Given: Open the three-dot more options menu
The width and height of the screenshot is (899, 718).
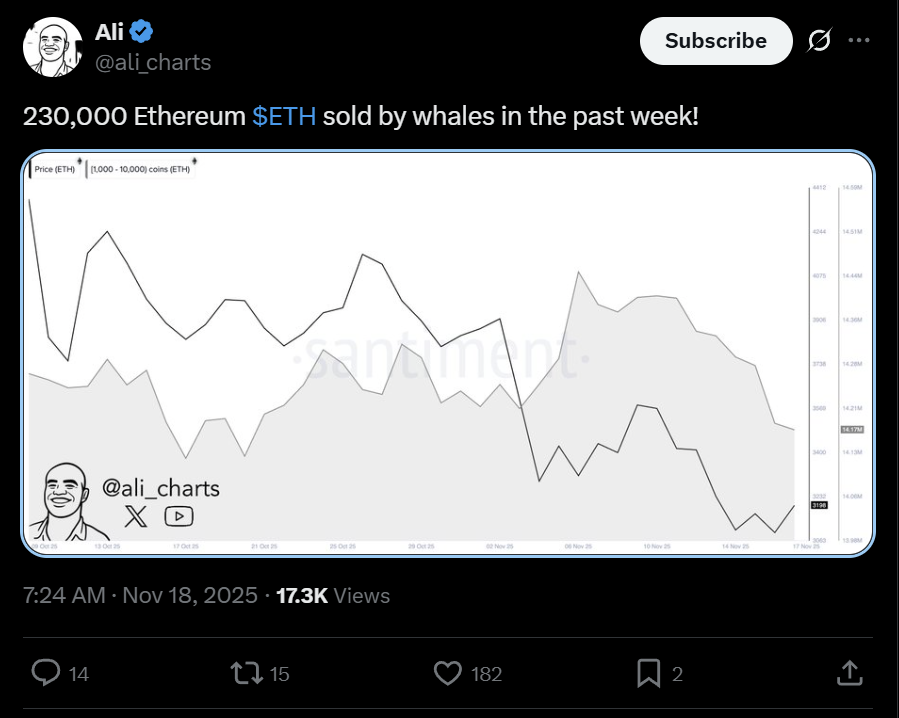Looking at the screenshot, I should click(859, 41).
